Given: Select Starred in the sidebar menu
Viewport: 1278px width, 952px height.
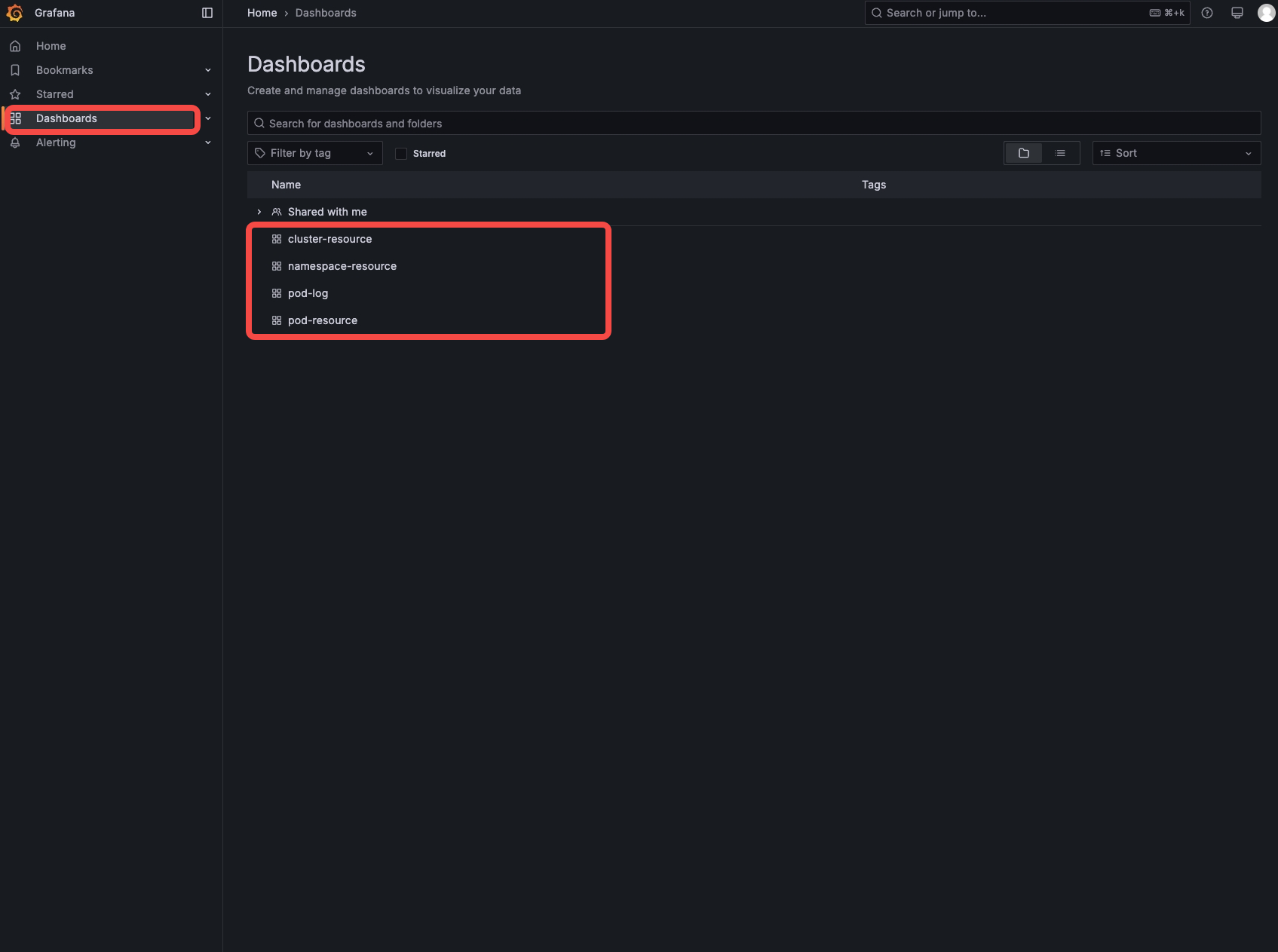Looking at the screenshot, I should 55,94.
